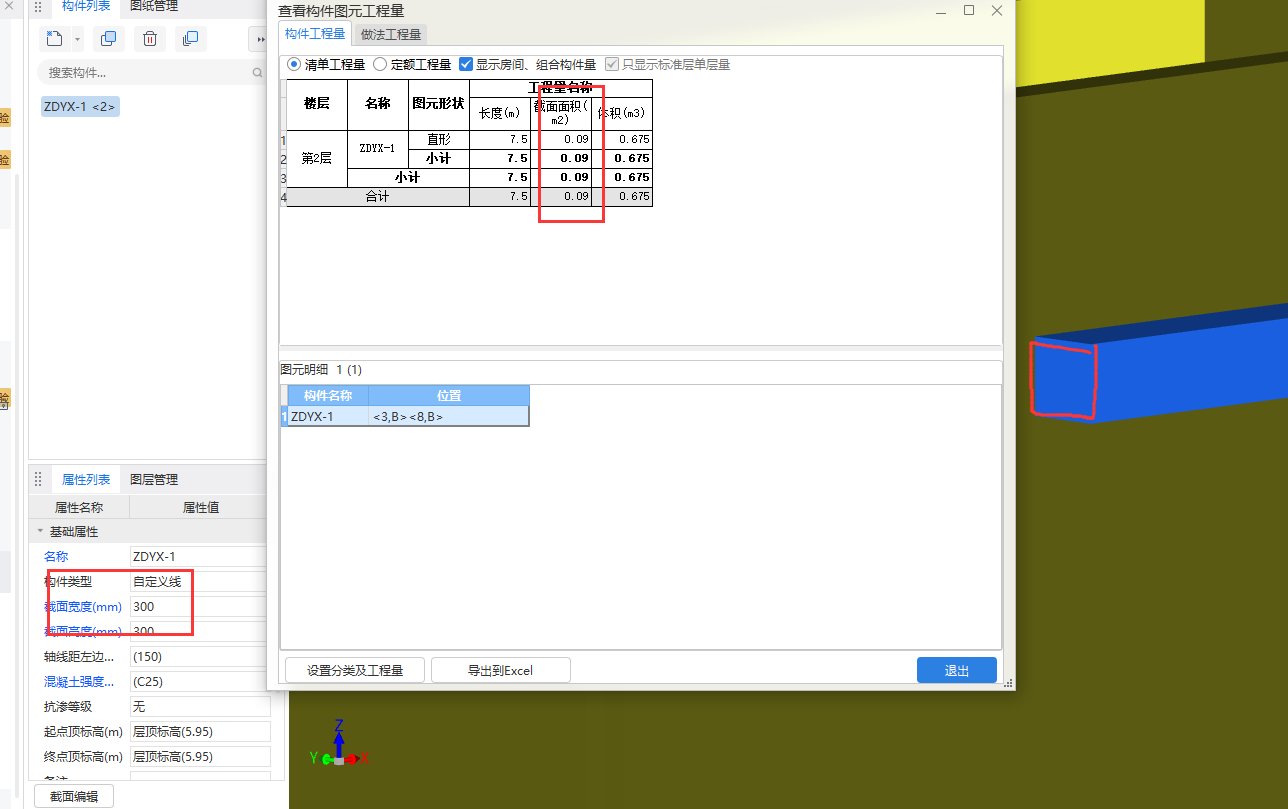
Task: Close the far-left panel with X
Action: (8, 6)
